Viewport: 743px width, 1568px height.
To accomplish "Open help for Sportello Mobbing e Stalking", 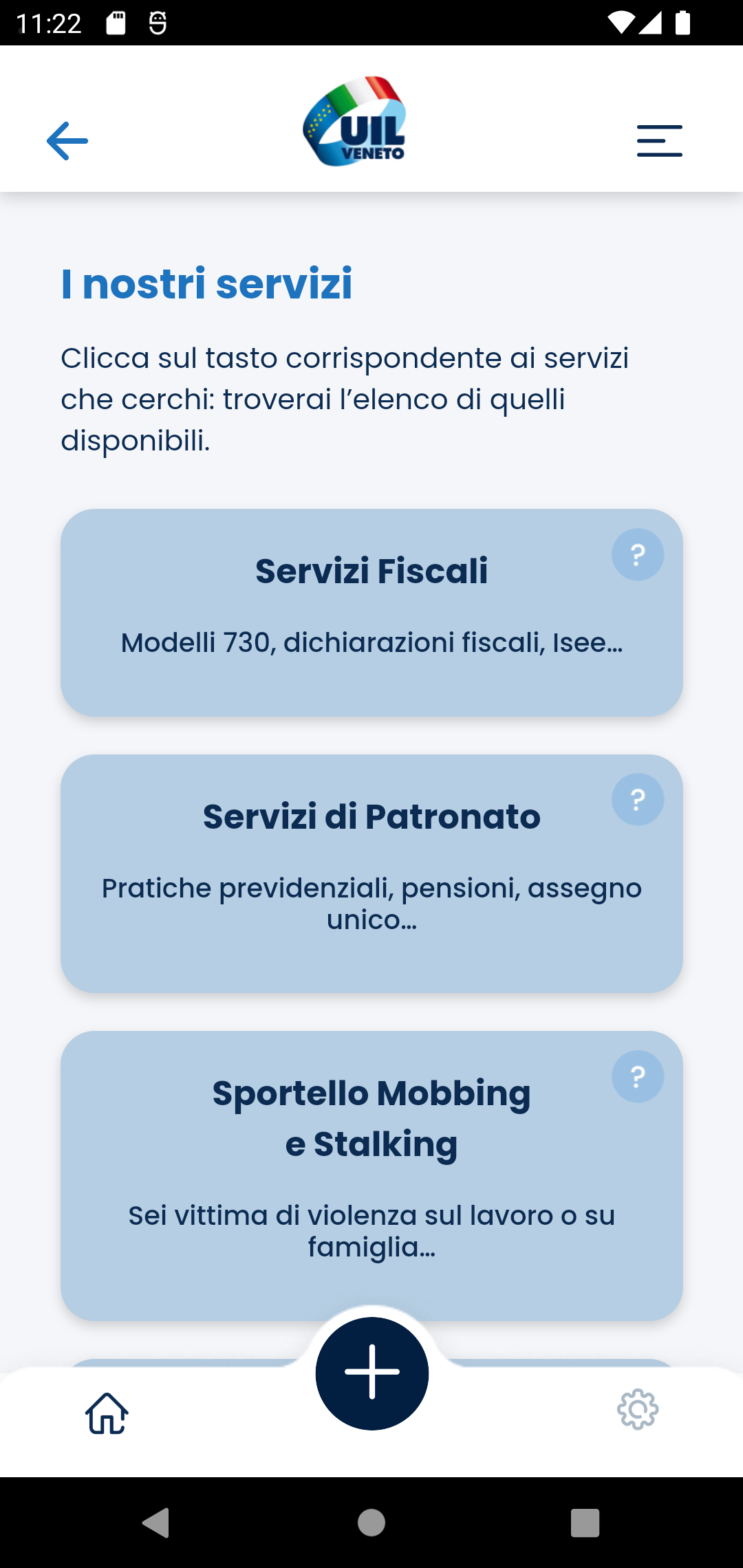I will 638,1076.
